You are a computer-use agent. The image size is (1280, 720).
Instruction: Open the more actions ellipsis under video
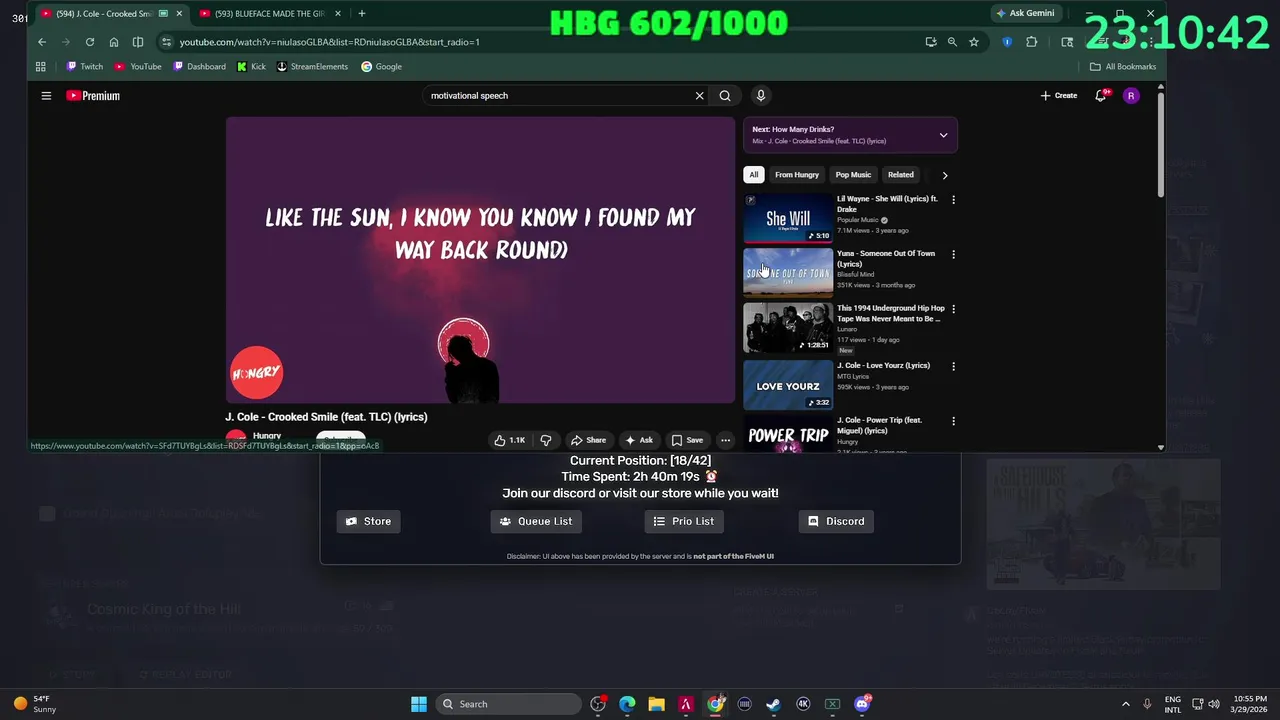(x=726, y=440)
